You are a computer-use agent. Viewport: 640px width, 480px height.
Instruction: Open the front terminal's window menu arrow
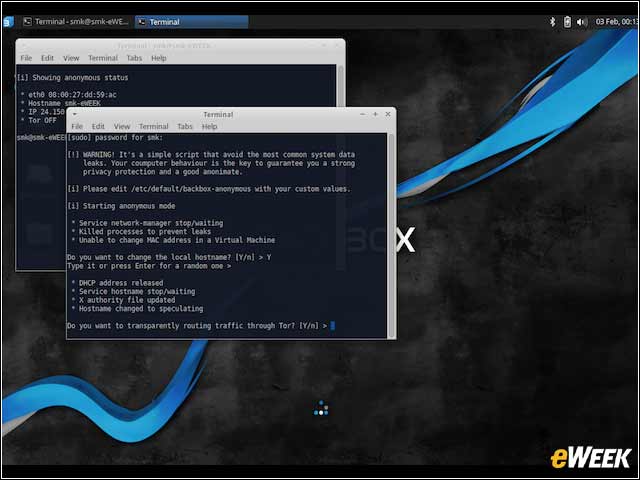pos(75,114)
